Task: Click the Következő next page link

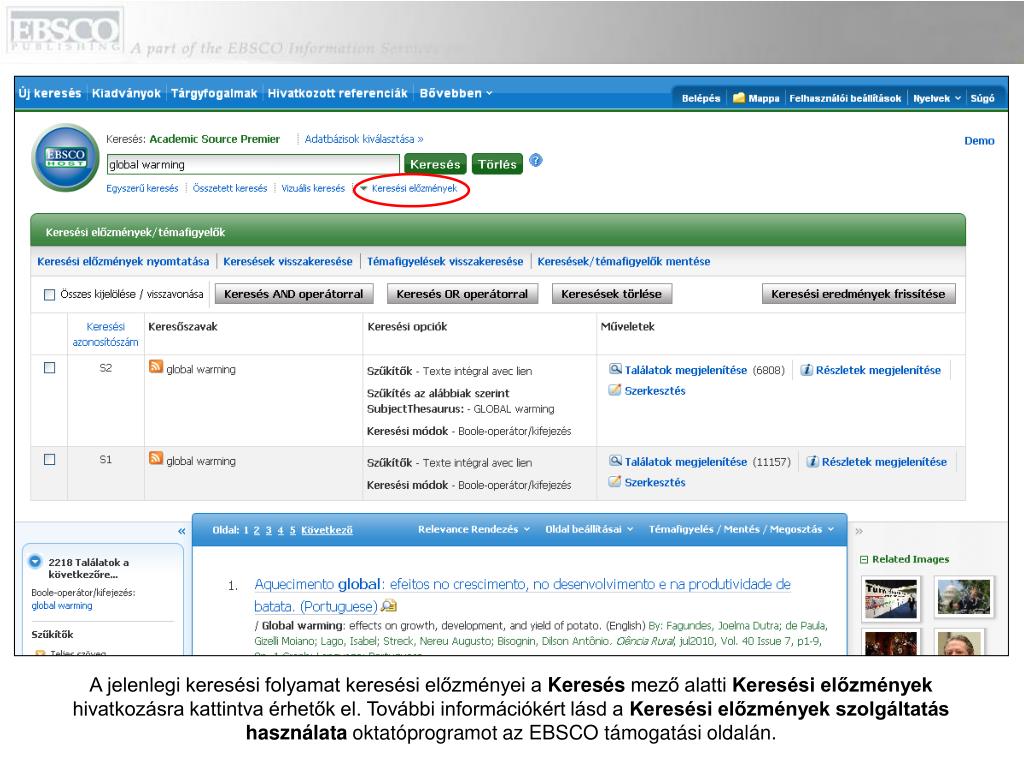Action: click(x=327, y=530)
